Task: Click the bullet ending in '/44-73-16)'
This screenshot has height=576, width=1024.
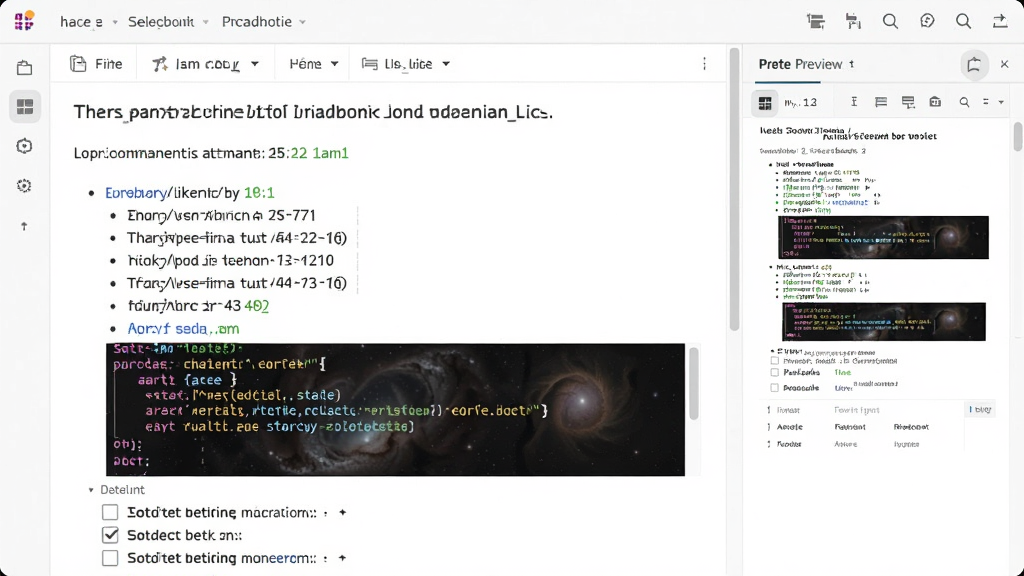Action: 236,283
